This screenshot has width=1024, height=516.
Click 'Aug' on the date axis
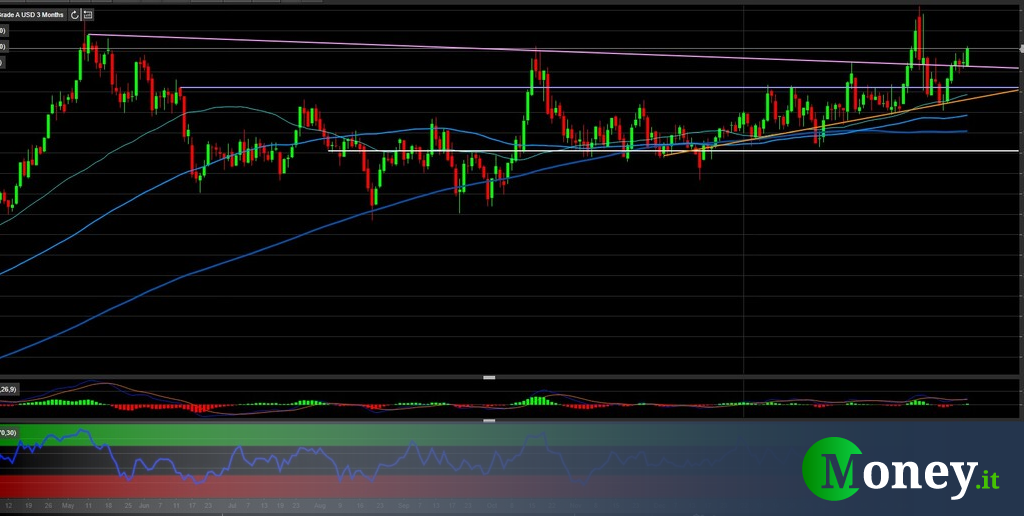[319, 506]
